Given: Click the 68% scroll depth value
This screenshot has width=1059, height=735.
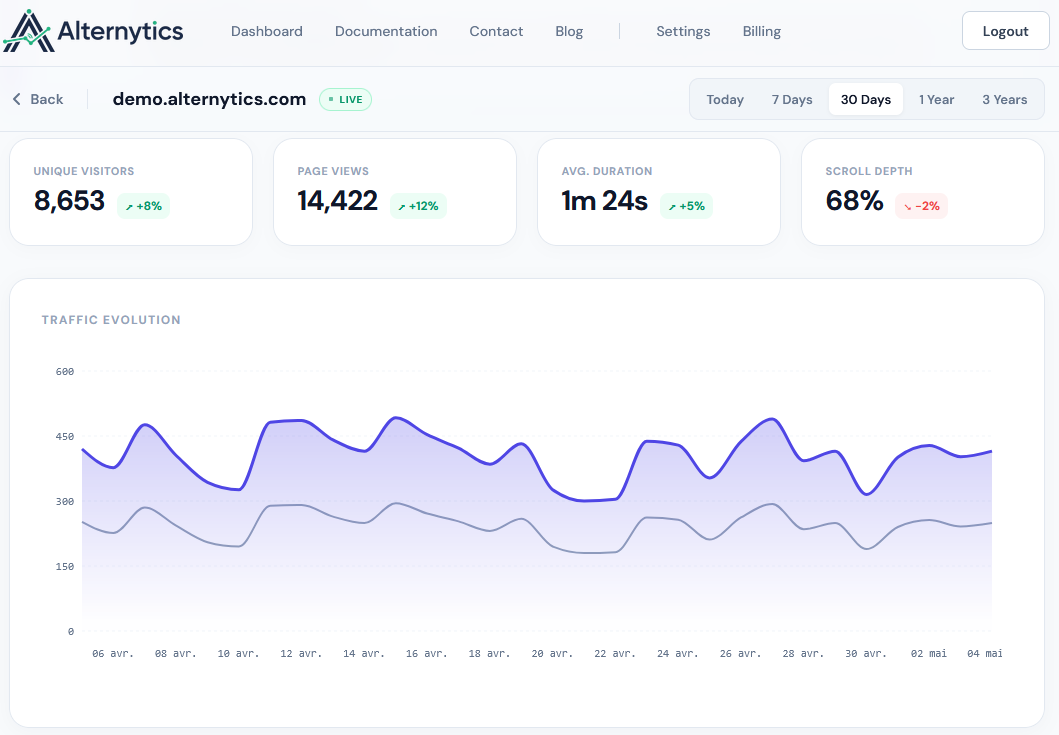Looking at the screenshot, I should click(854, 201).
